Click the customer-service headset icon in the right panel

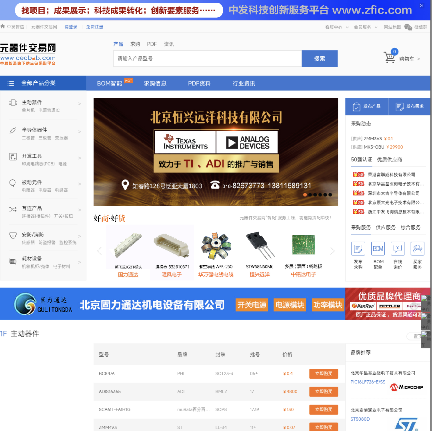point(418,249)
